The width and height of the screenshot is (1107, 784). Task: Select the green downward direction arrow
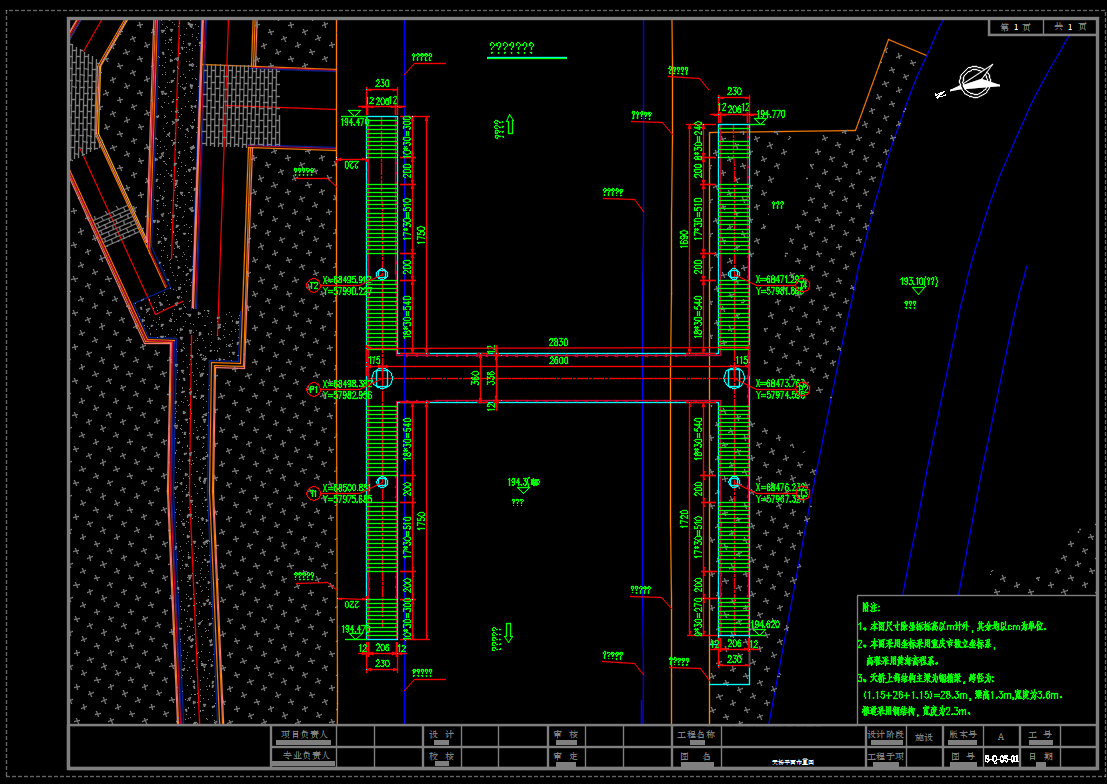tap(509, 632)
